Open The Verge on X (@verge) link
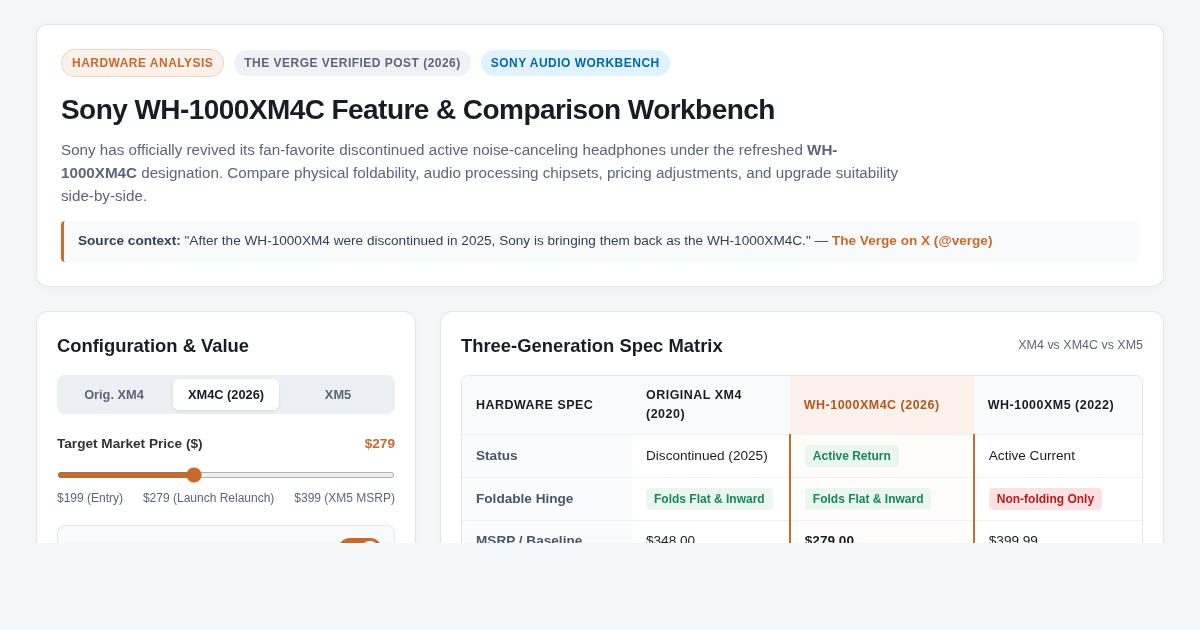Screen dimensions: 1200x630 (912, 241)
